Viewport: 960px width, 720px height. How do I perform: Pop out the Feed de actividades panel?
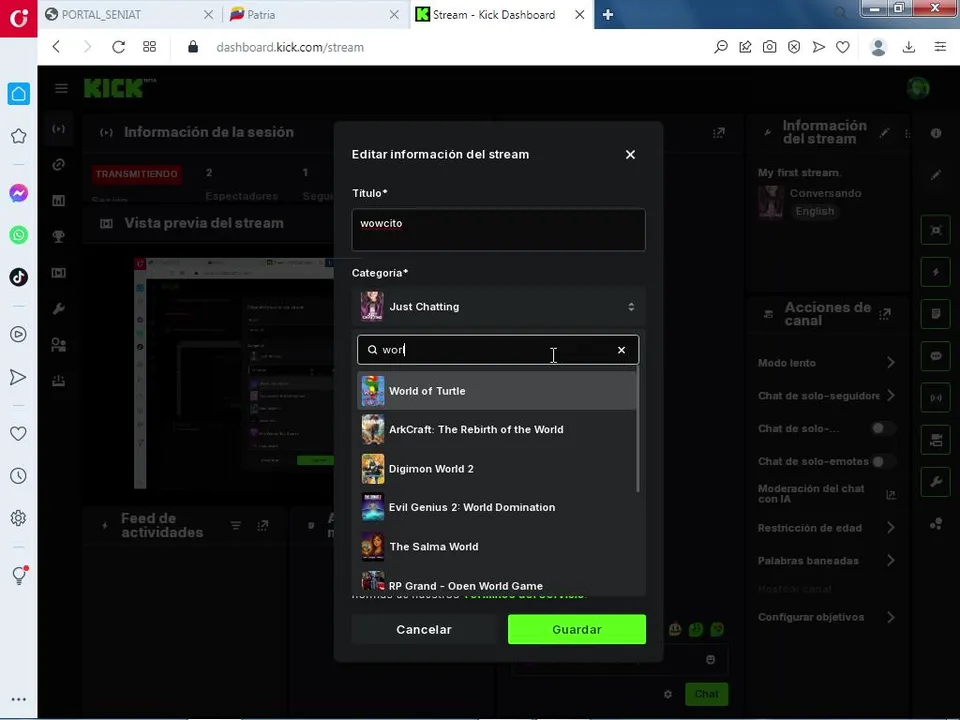pos(263,525)
